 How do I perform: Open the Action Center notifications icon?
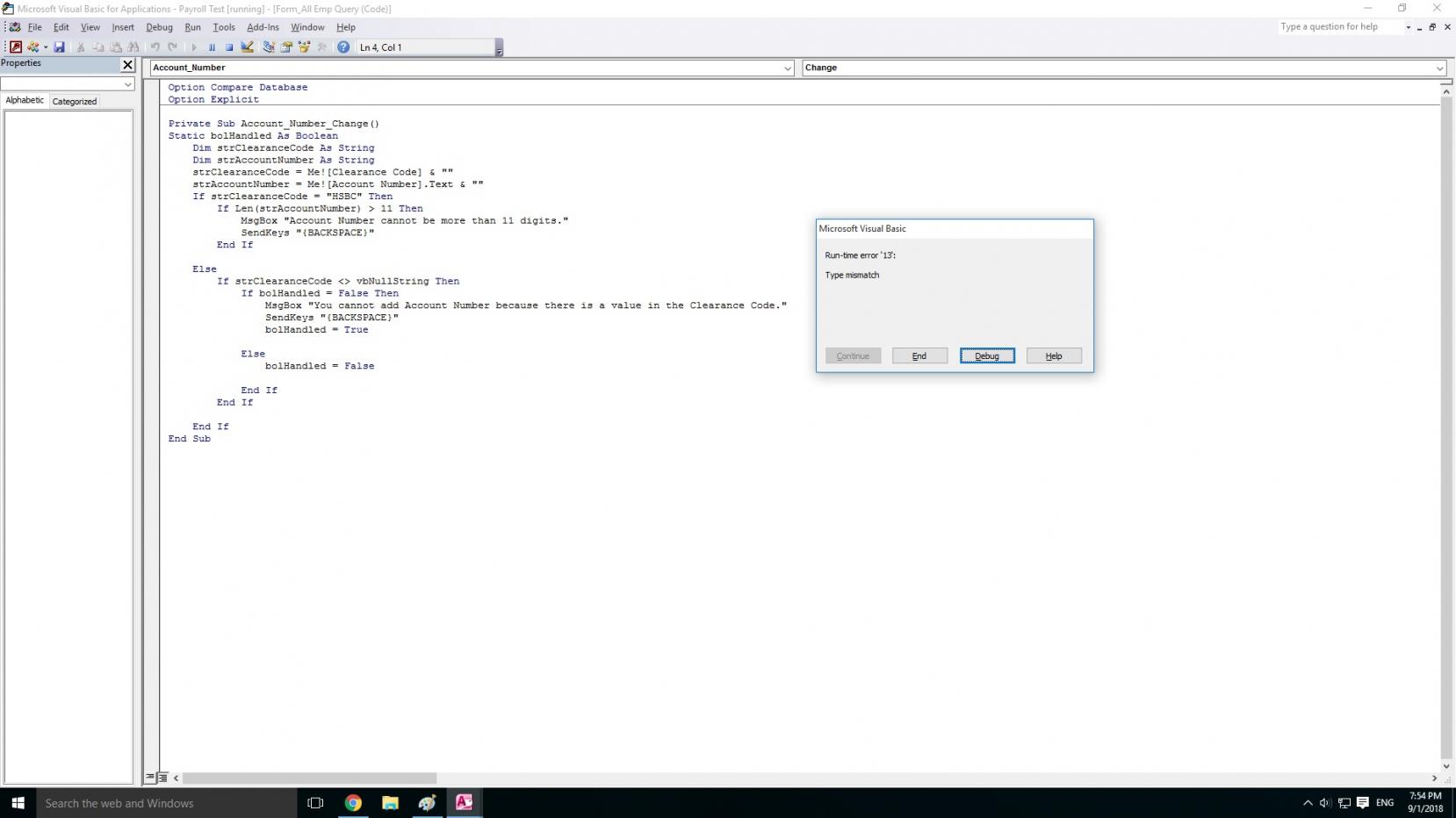pos(1363,803)
